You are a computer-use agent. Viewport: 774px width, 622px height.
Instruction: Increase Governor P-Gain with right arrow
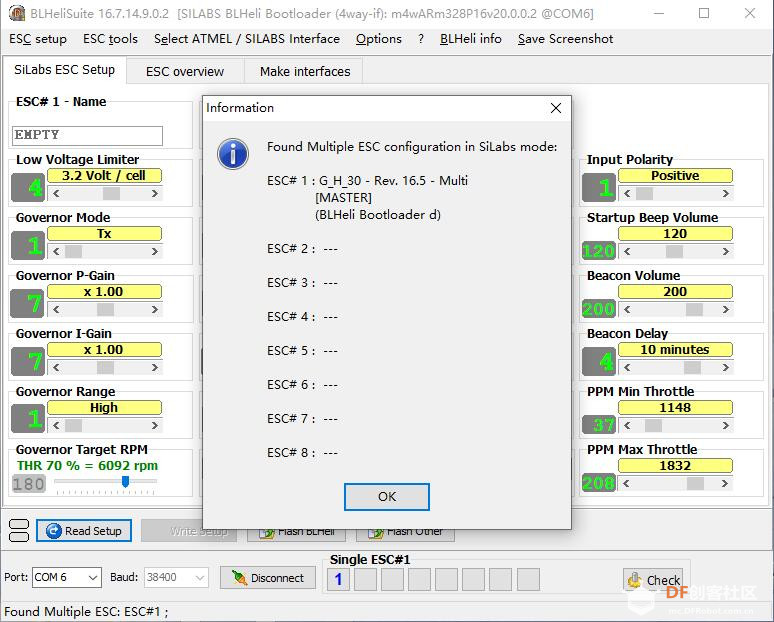coord(155,310)
